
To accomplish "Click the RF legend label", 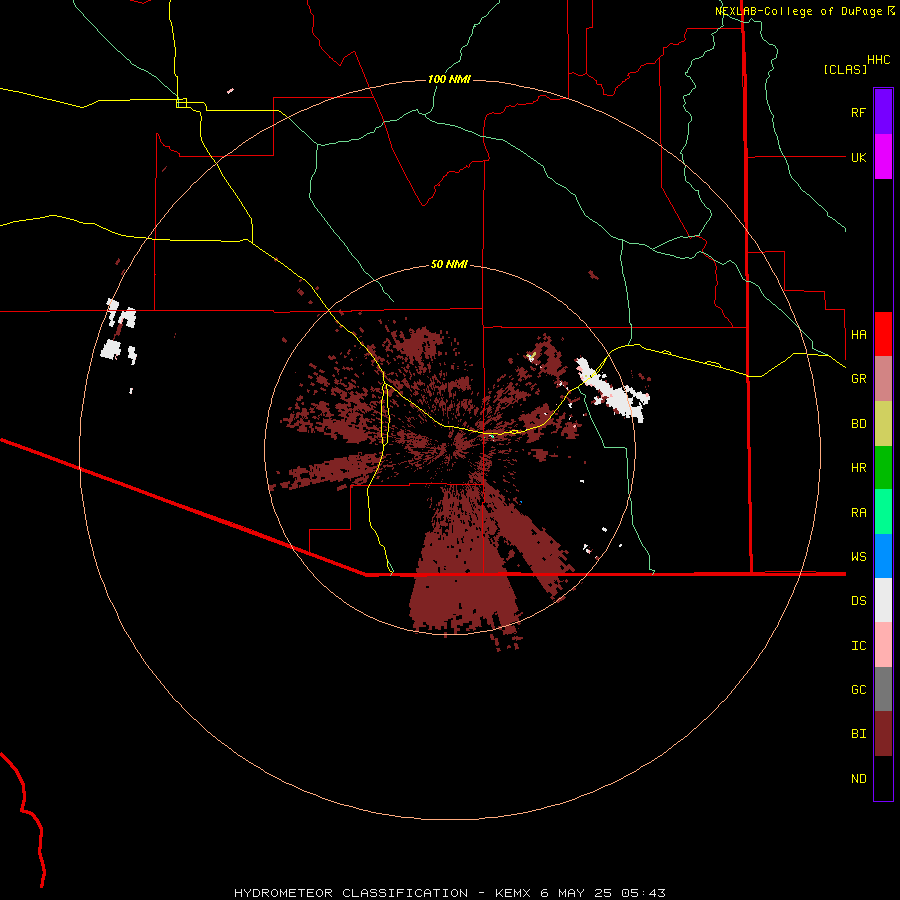I will (858, 112).
